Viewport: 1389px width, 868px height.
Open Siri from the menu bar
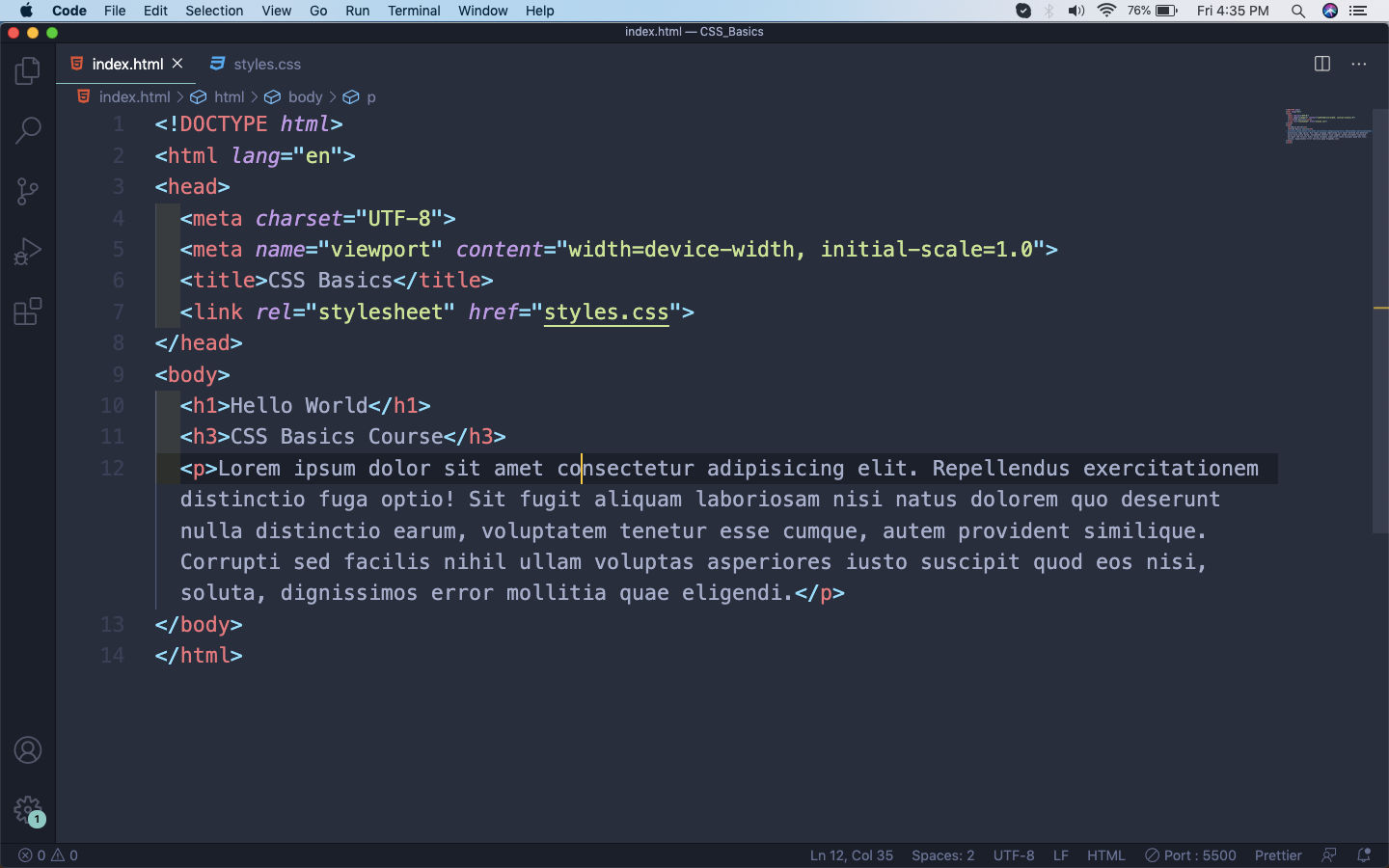tap(1330, 11)
